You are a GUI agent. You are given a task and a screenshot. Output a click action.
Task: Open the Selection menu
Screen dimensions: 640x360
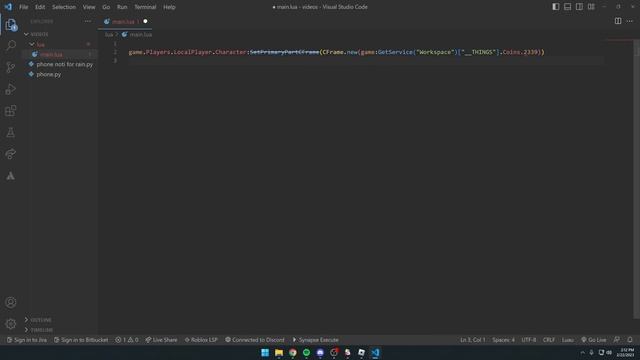(64, 7)
